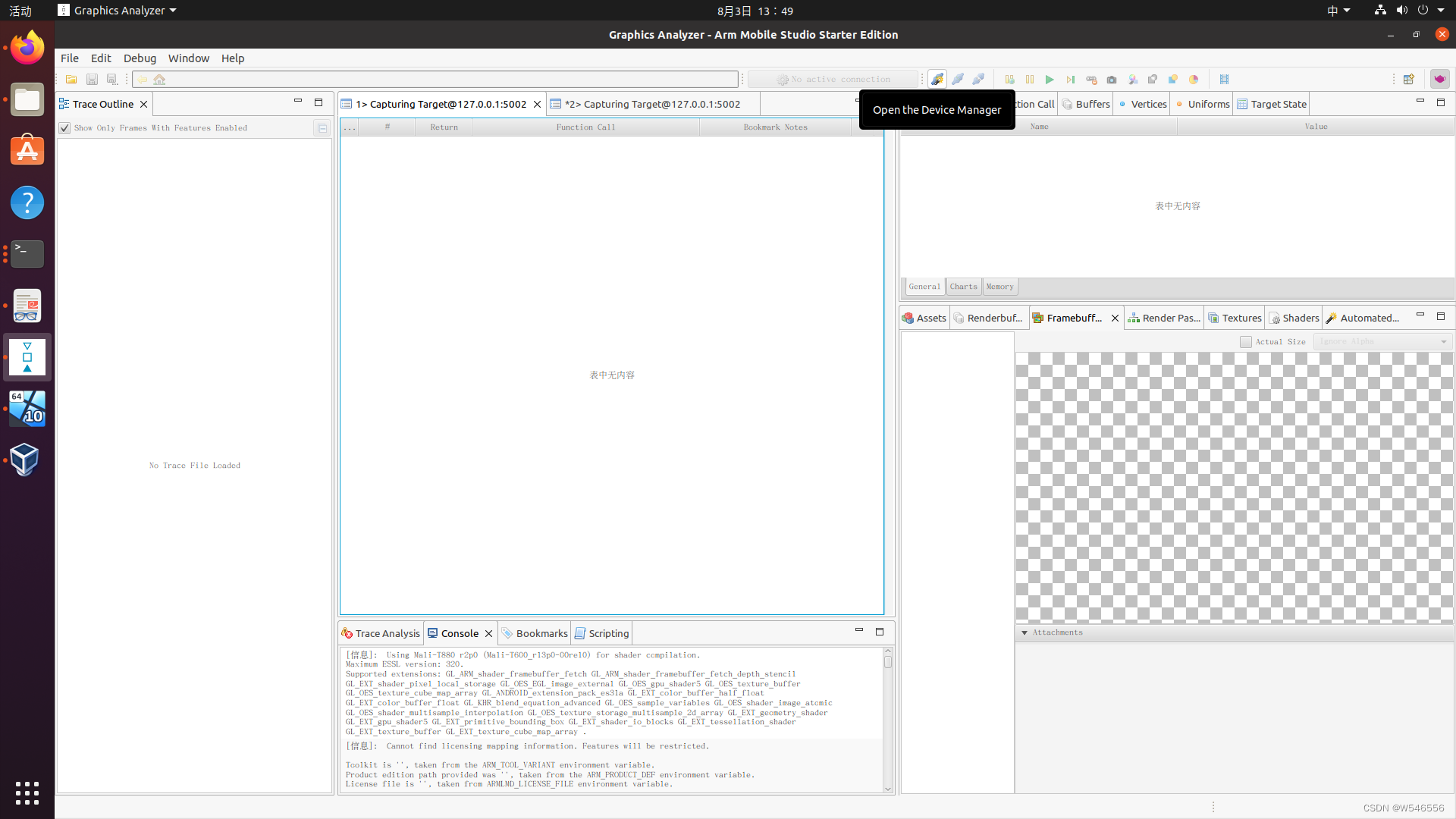Switch to the Textures tab
1456x819 pixels.
[1235, 318]
